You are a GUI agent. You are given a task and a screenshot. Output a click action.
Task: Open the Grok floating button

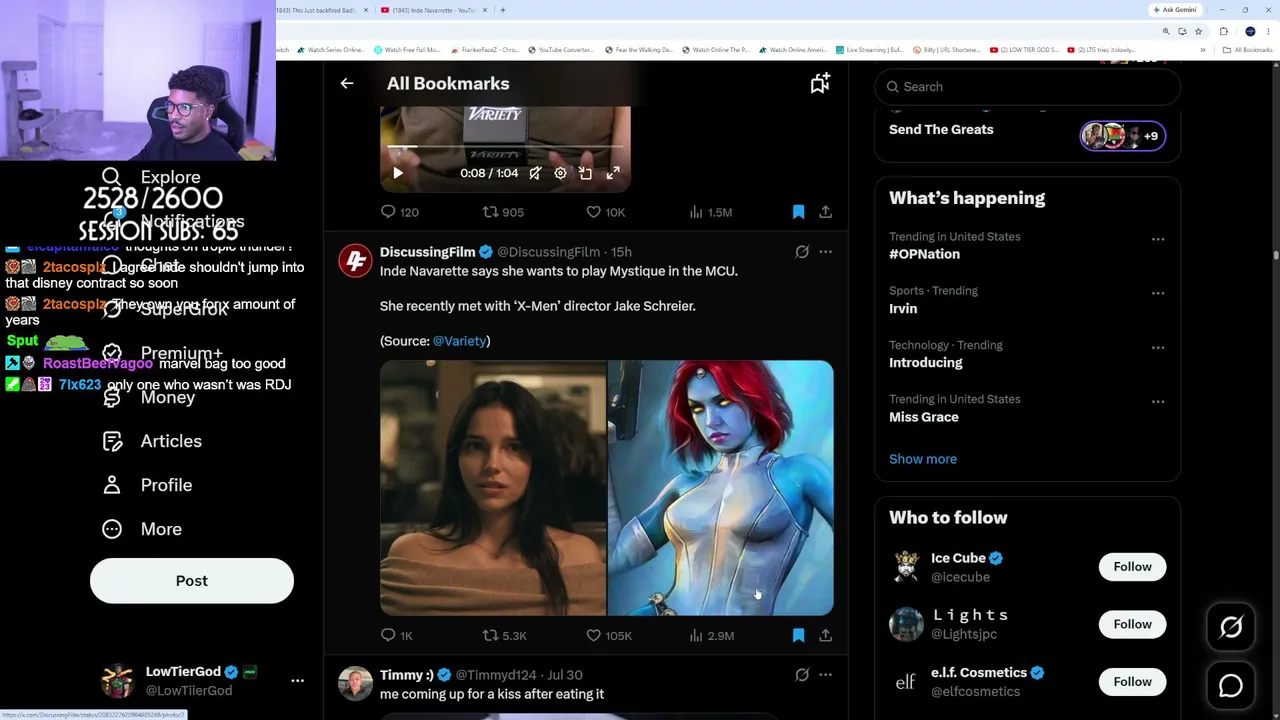(x=1231, y=627)
